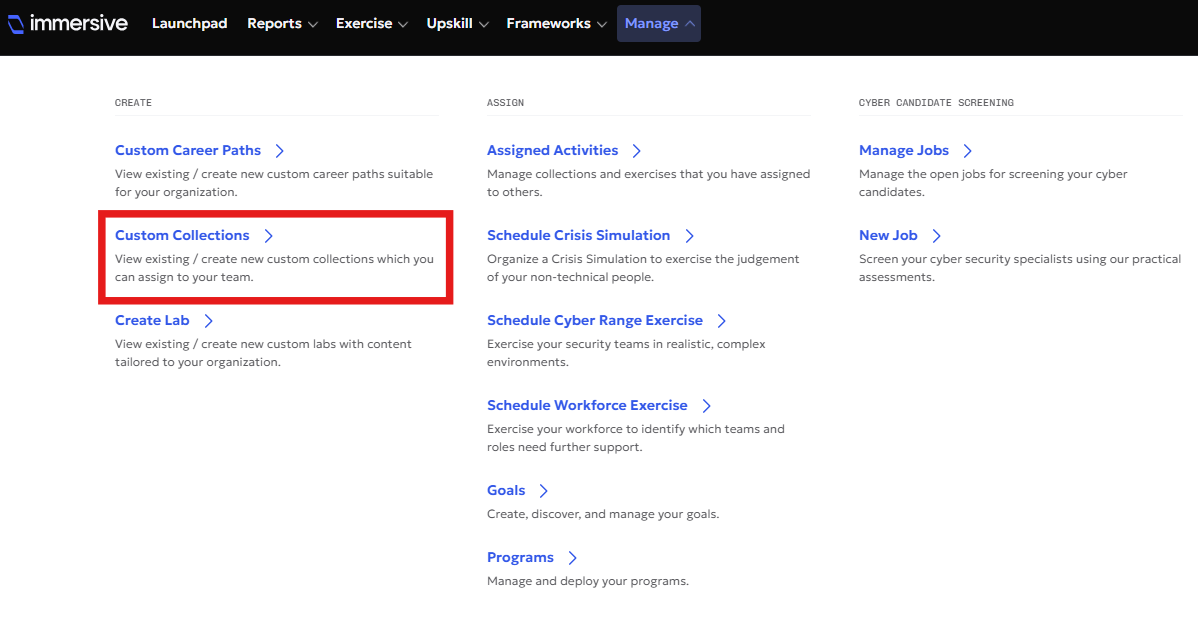This screenshot has width=1198, height=618.
Task: Click arrow icon next to Goals
Action: coord(543,491)
